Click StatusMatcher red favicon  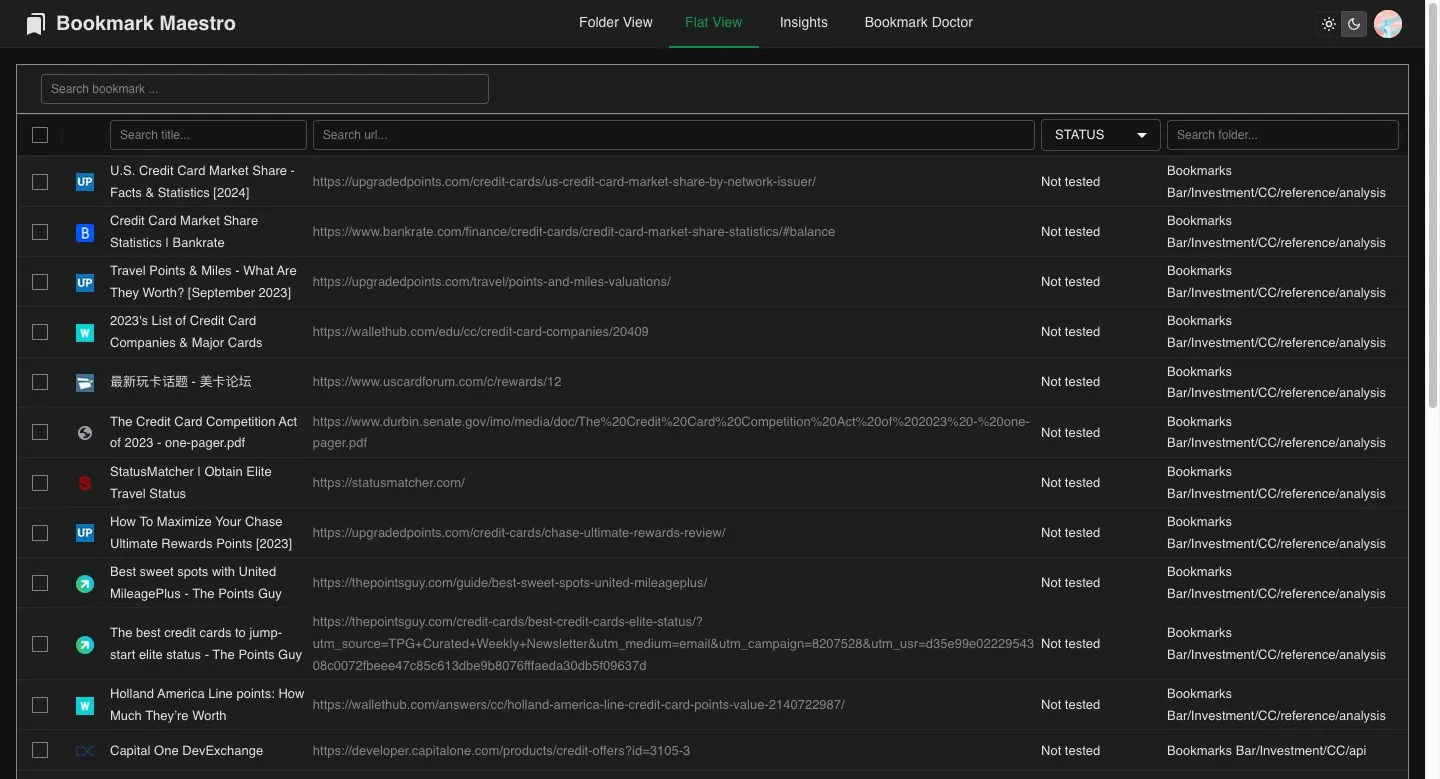tap(85, 483)
